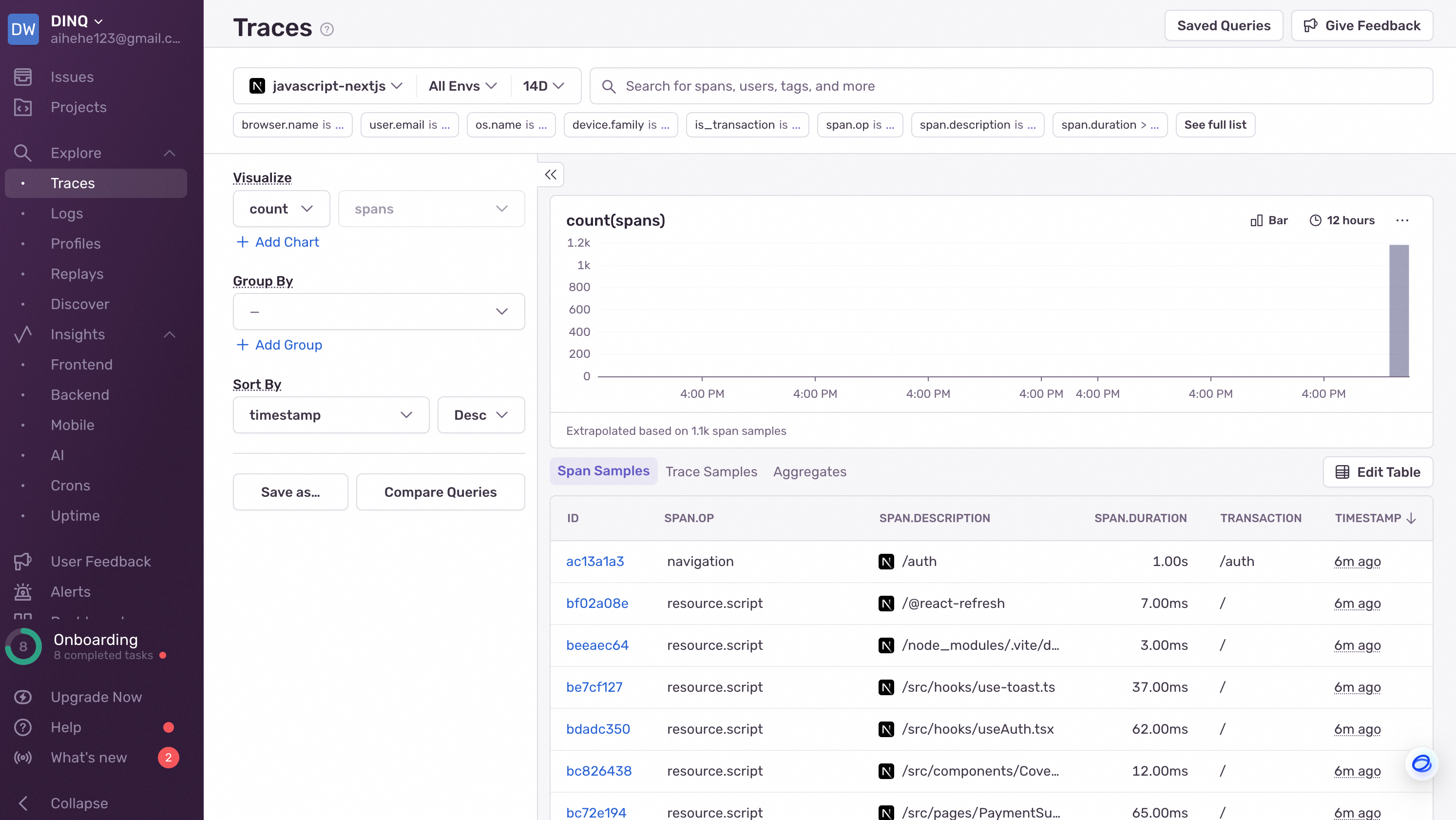Click the floating chat assistant icon
1456x820 pixels.
pos(1421,764)
